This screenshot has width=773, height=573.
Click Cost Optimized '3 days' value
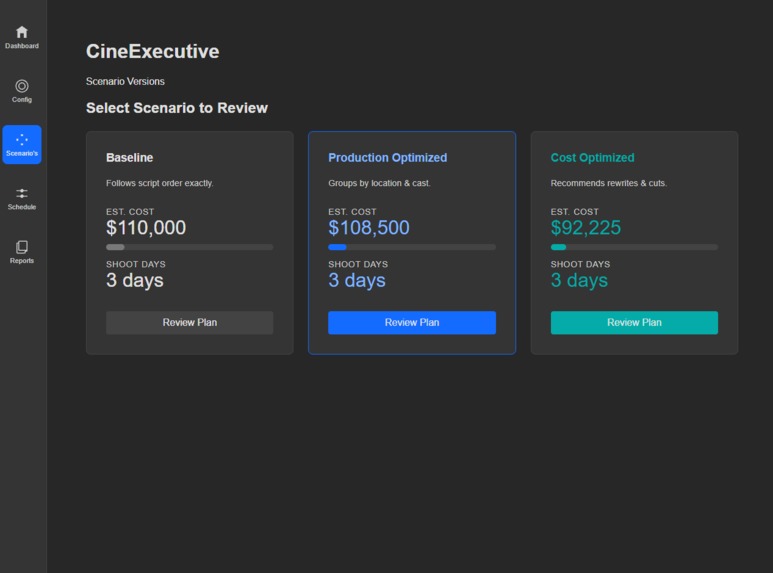click(579, 280)
